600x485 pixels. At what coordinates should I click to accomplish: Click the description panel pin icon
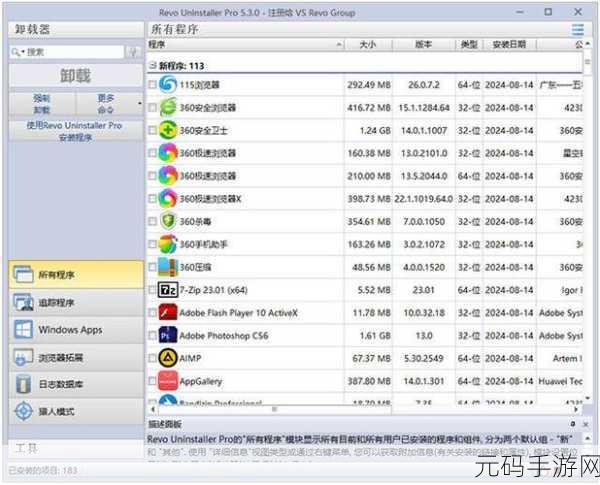point(573,424)
